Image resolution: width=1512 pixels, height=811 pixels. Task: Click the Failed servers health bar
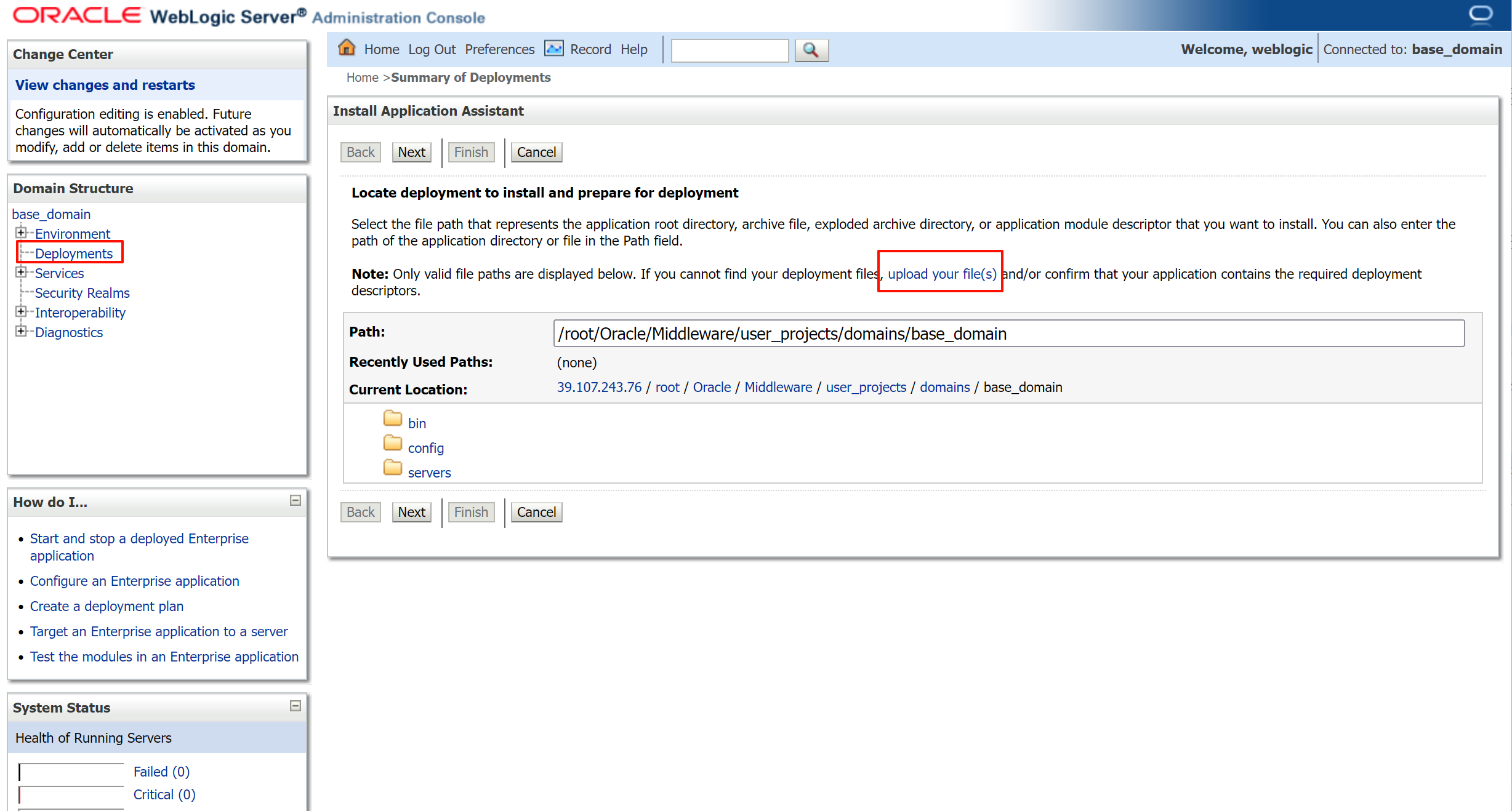click(x=71, y=772)
